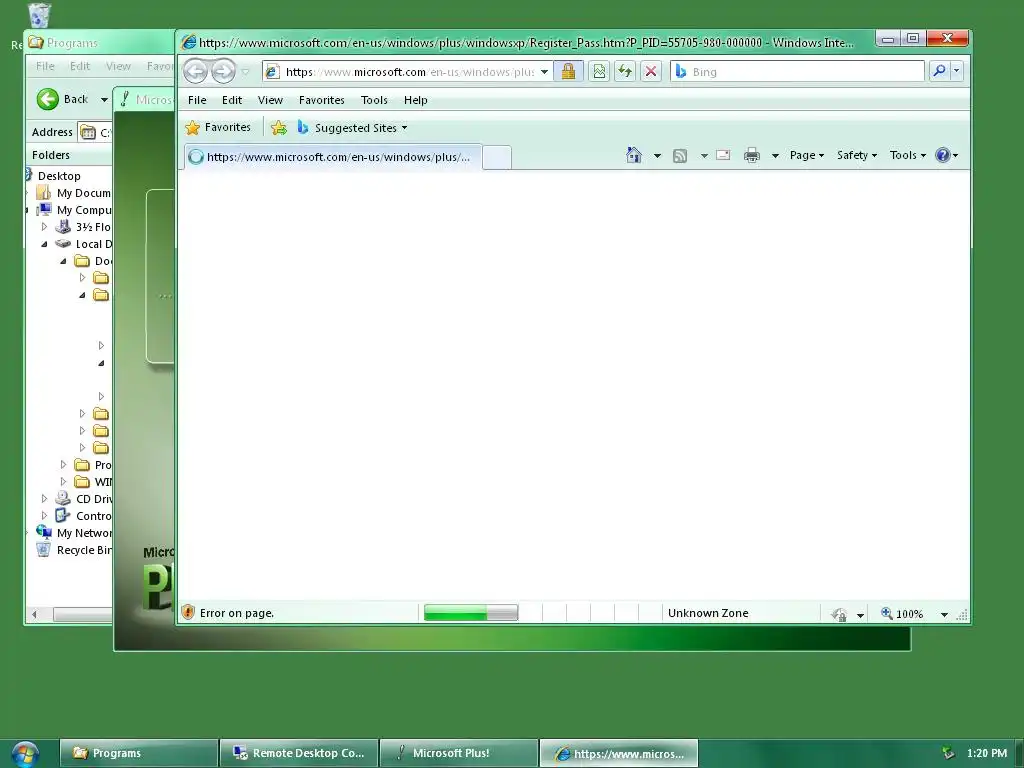Open the address bar autocomplete dropdown
The width and height of the screenshot is (1024, 768).
point(544,72)
